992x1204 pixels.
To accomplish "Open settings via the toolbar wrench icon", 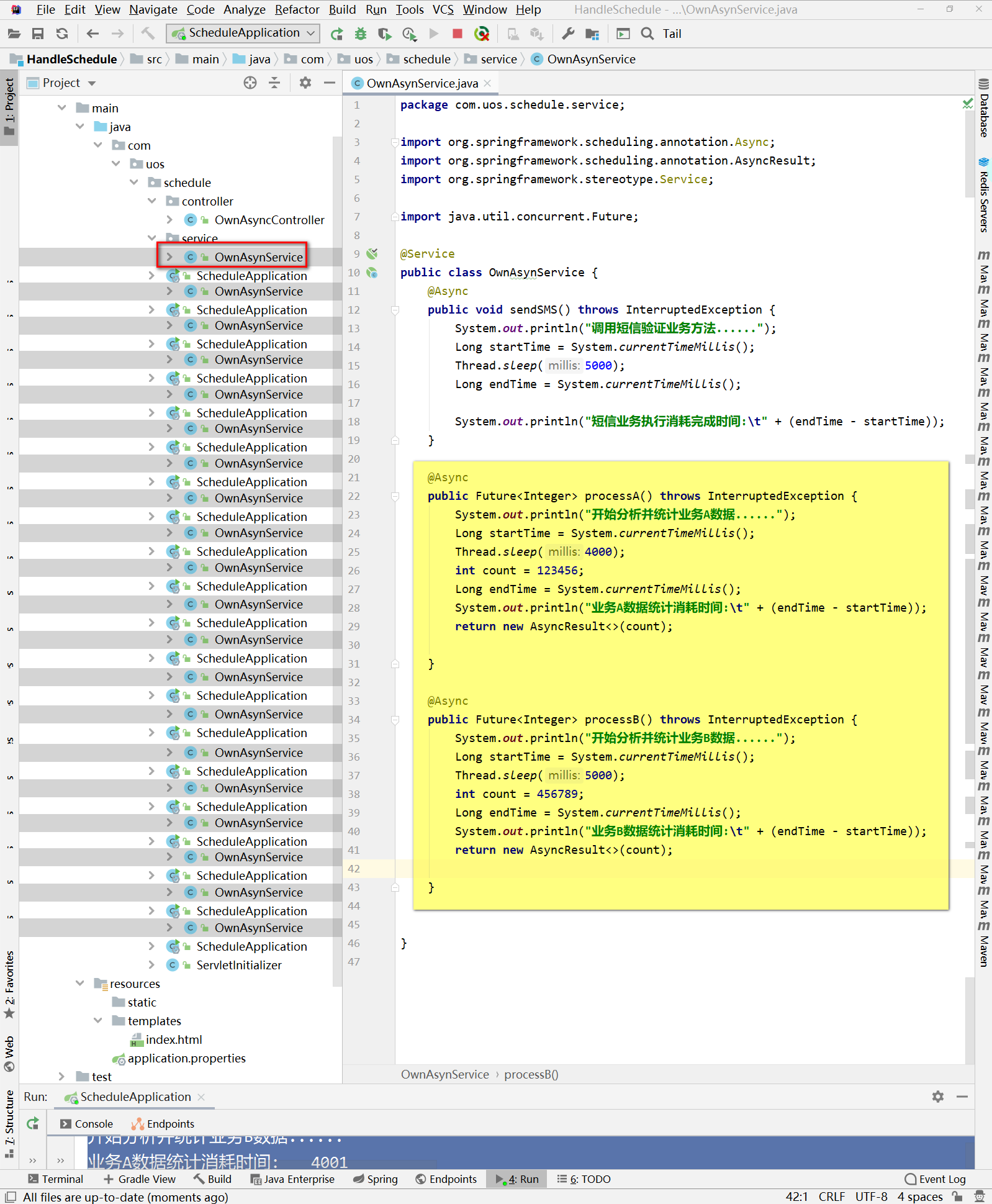I will coord(568,34).
